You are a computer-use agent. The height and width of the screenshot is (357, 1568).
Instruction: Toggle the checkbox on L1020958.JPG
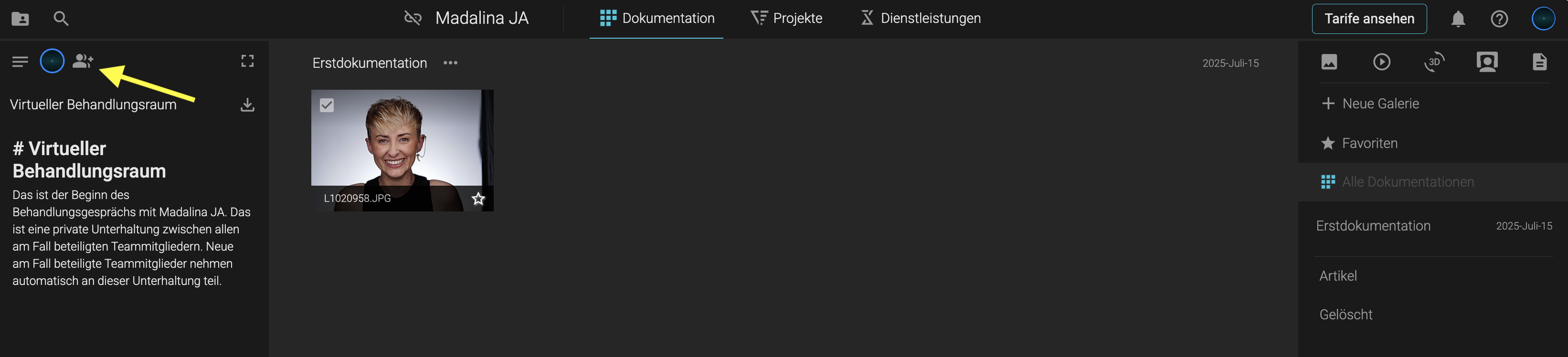327,105
